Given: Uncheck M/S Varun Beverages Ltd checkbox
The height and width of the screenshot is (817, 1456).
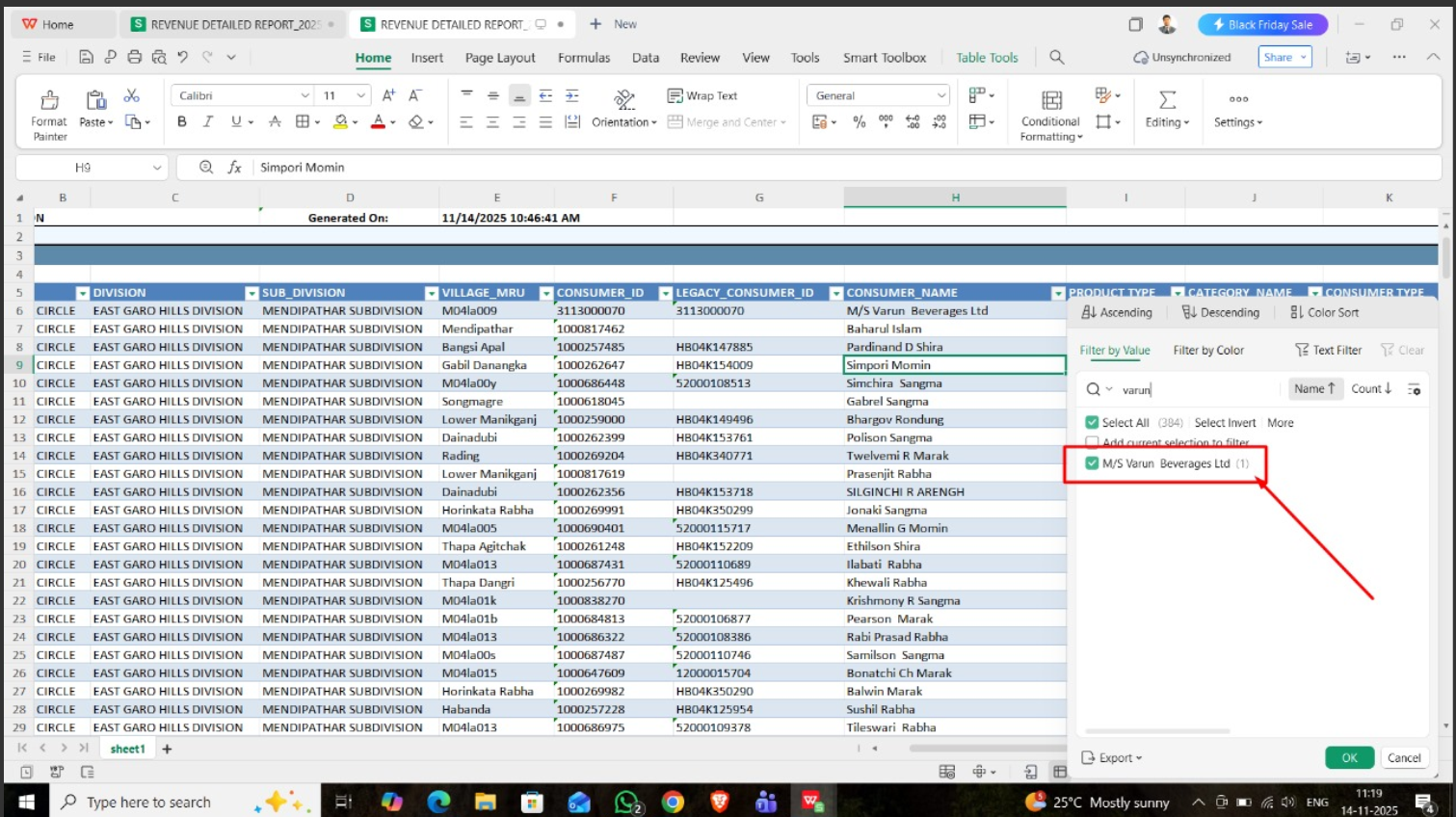Looking at the screenshot, I should coord(1092,463).
